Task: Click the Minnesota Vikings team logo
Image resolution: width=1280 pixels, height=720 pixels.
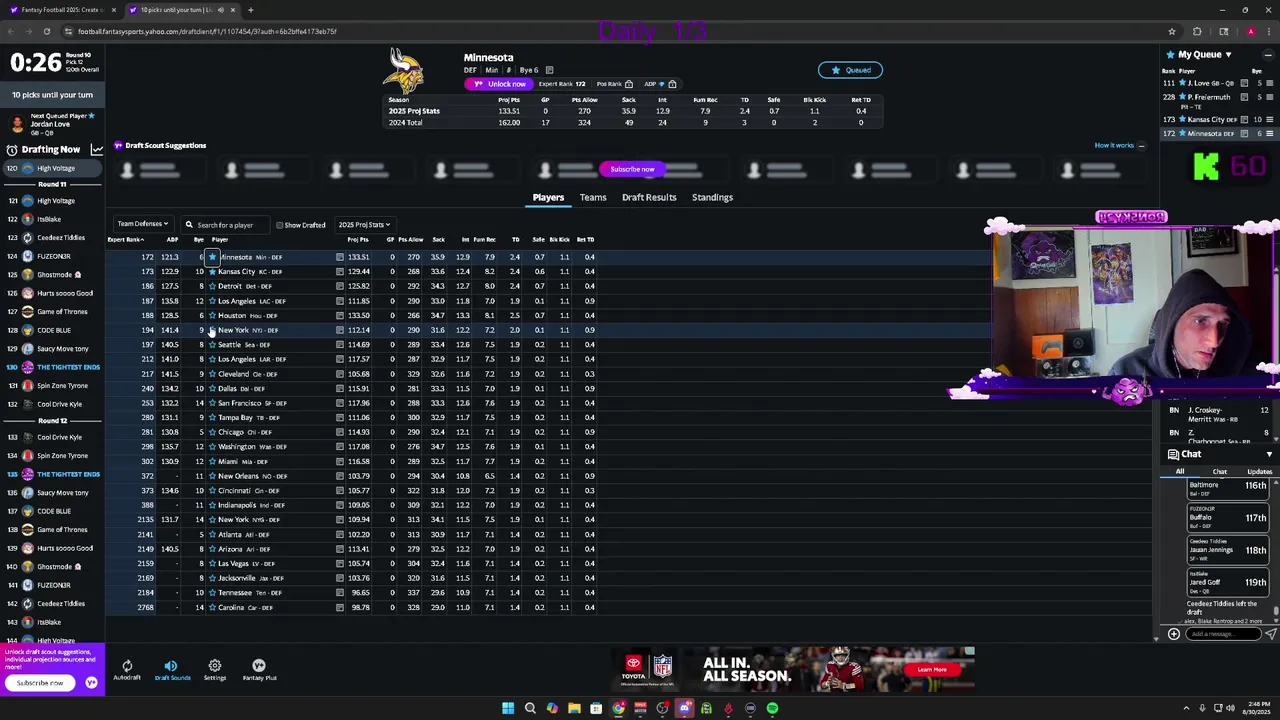Action: (x=405, y=70)
